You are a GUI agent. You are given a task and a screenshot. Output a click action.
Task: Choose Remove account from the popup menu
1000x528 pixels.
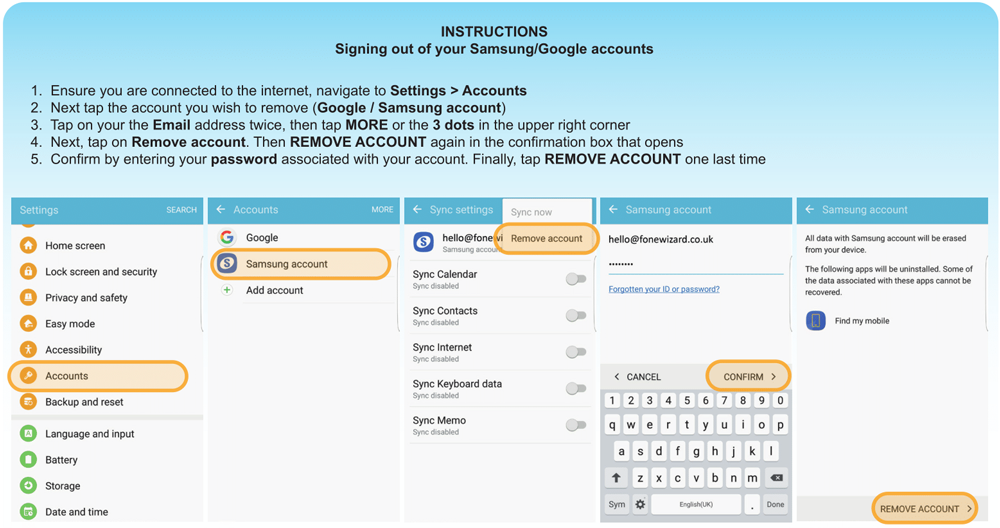(x=546, y=238)
